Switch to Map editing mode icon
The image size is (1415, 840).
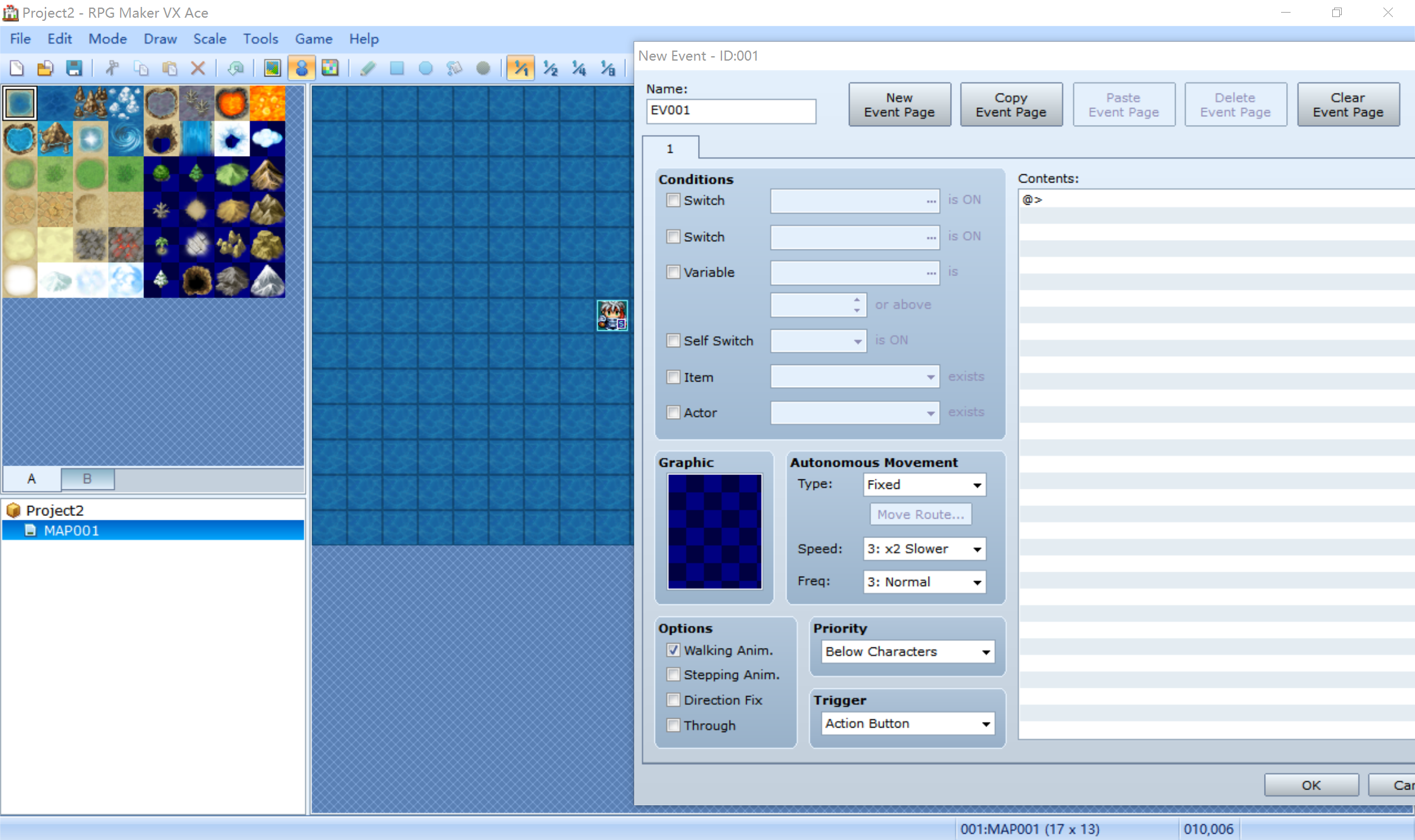[273, 68]
